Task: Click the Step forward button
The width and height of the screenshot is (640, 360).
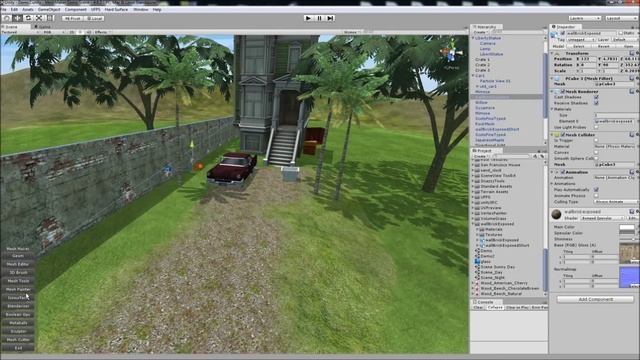Action: tap(330, 18)
